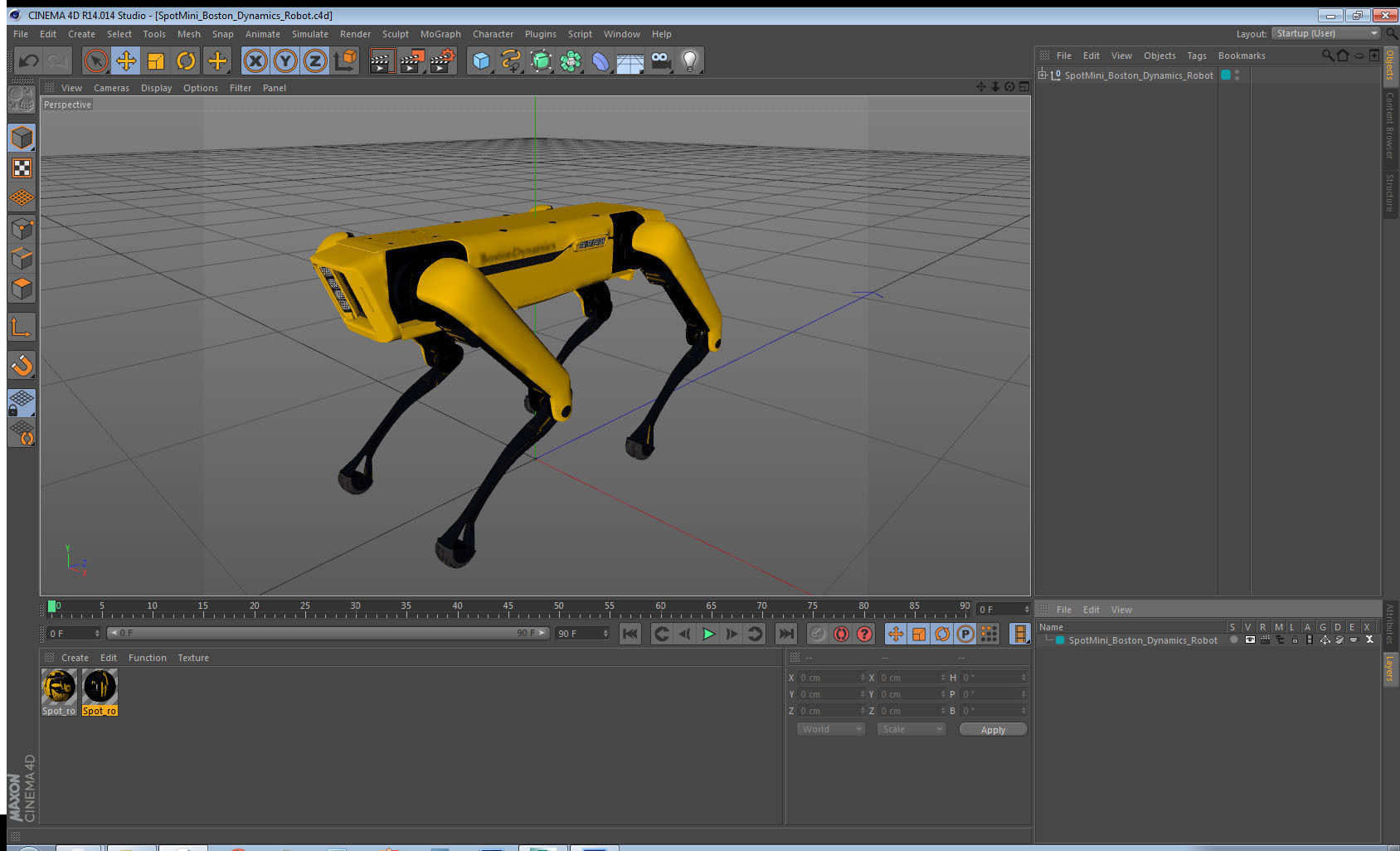1400x851 pixels.
Task: Open the File menu
Action: coord(21,34)
